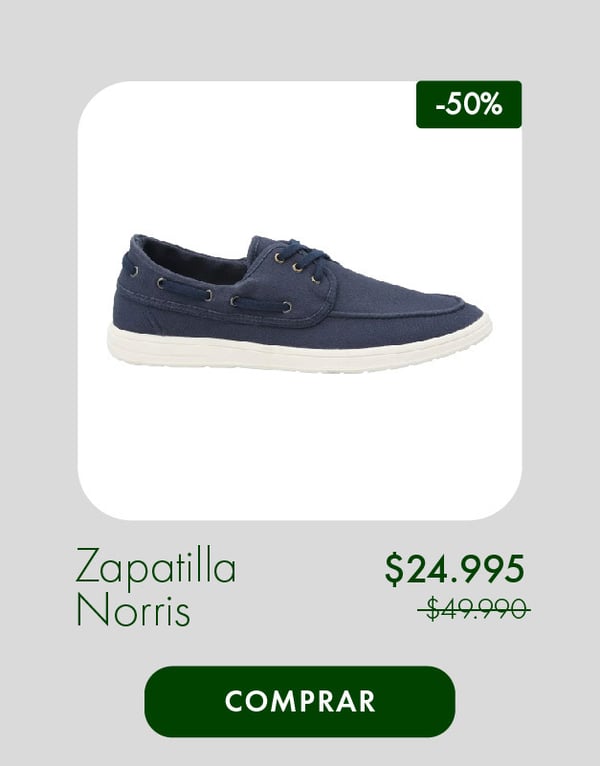Click the -50% discount badge
This screenshot has width=600, height=766.
point(469,105)
